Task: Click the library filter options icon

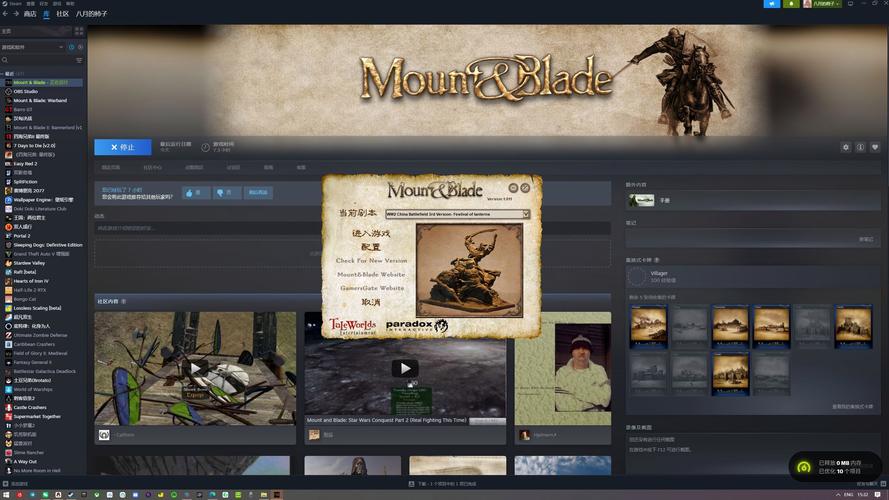Action: [79, 60]
